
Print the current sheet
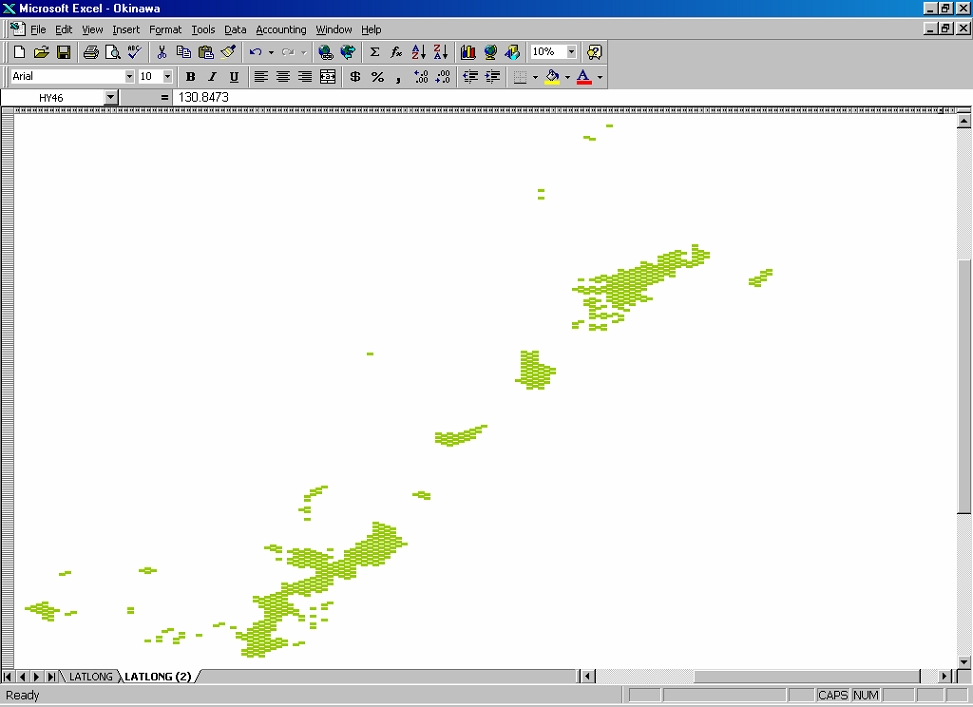[91, 52]
